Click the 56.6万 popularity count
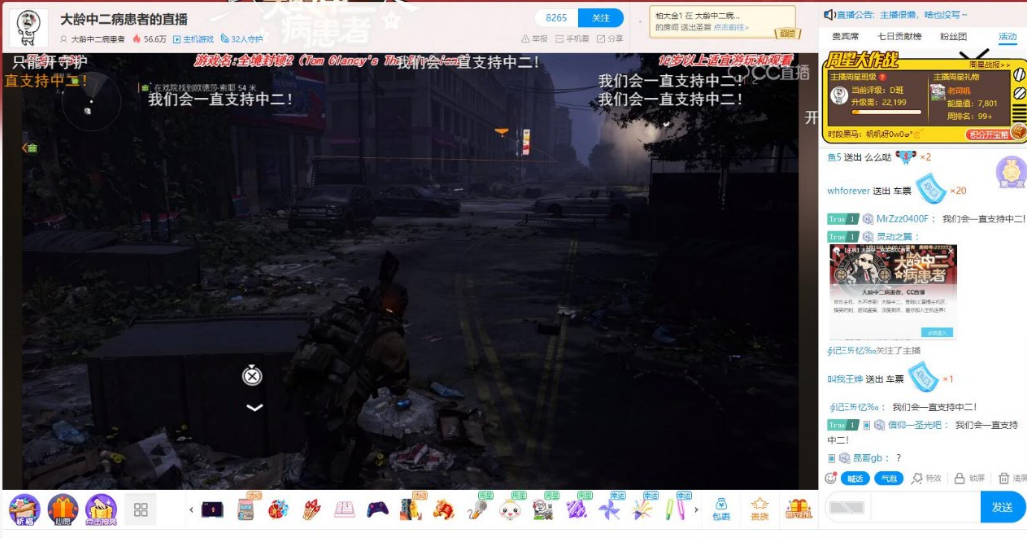The width and height of the screenshot is (1027, 539). (149, 39)
